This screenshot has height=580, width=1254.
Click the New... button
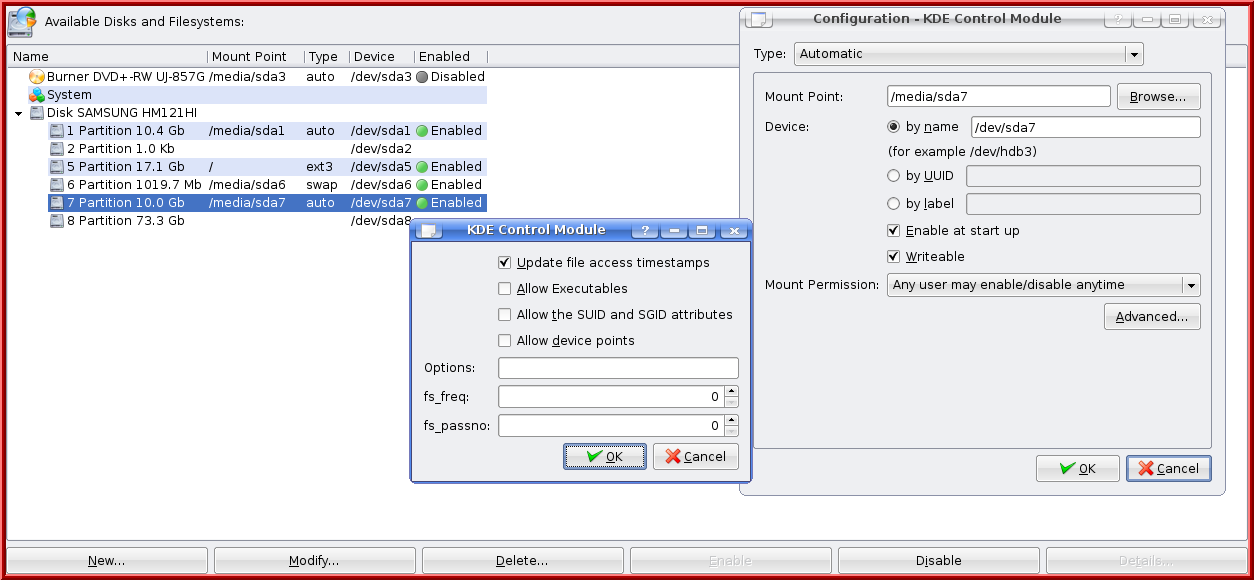coord(107,561)
